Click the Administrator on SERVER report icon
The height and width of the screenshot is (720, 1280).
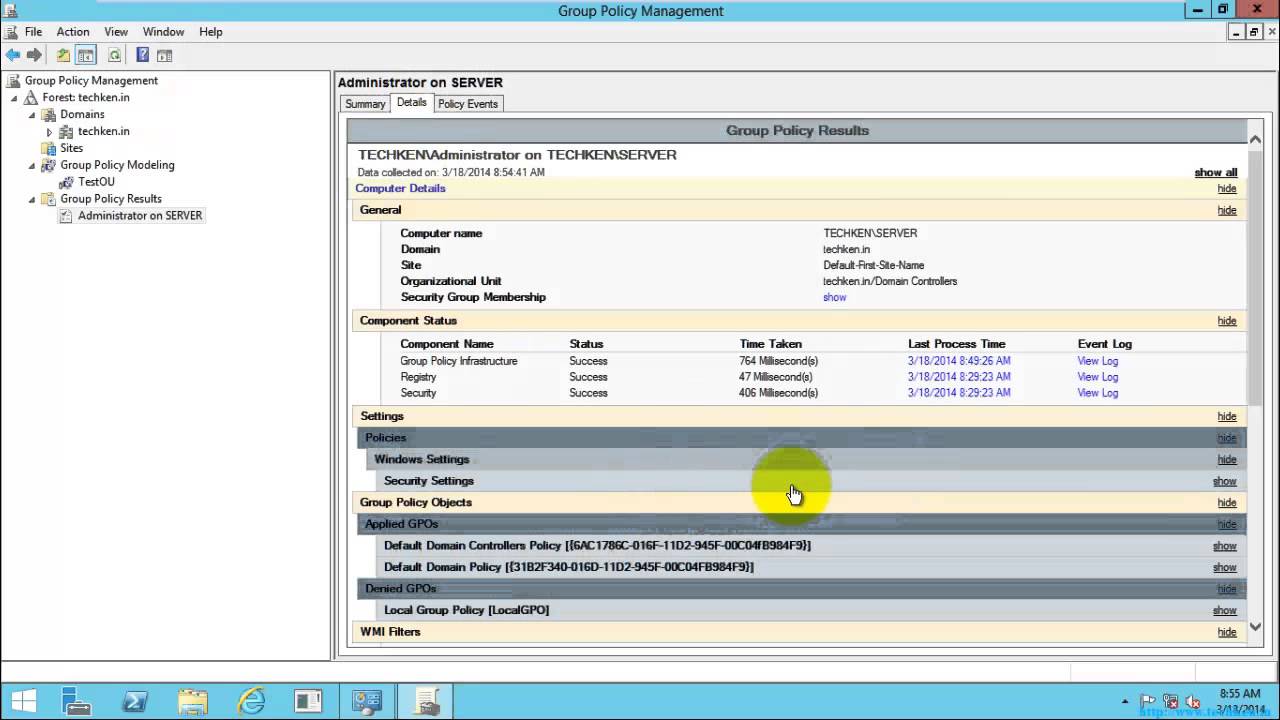click(x=66, y=216)
